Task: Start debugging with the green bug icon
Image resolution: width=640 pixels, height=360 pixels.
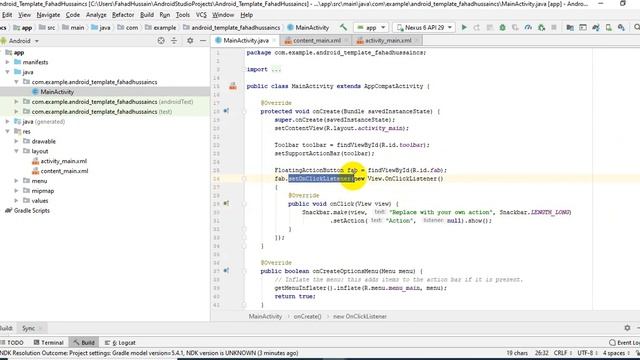Action: (x=502, y=27)
